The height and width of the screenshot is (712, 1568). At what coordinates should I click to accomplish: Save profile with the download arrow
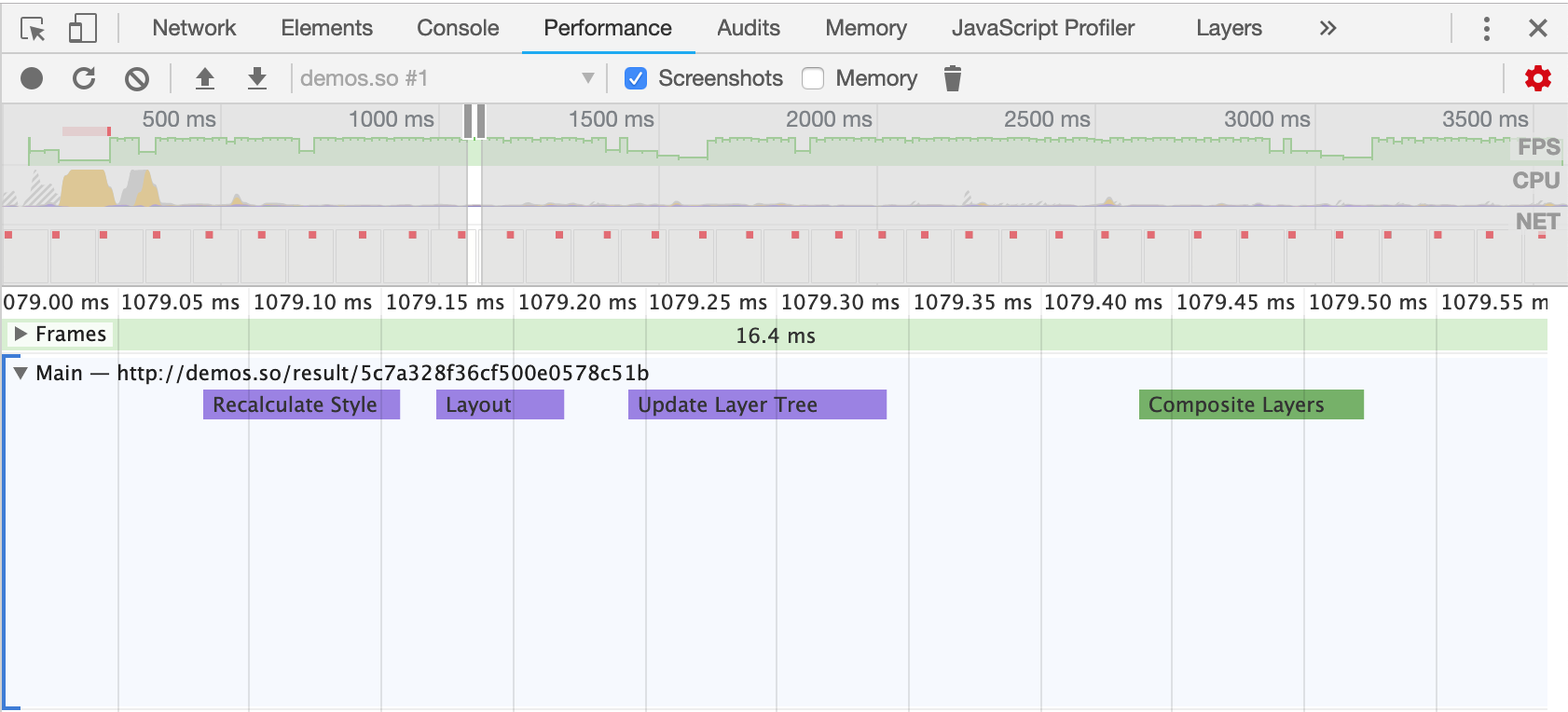click(x=257, y=78)
